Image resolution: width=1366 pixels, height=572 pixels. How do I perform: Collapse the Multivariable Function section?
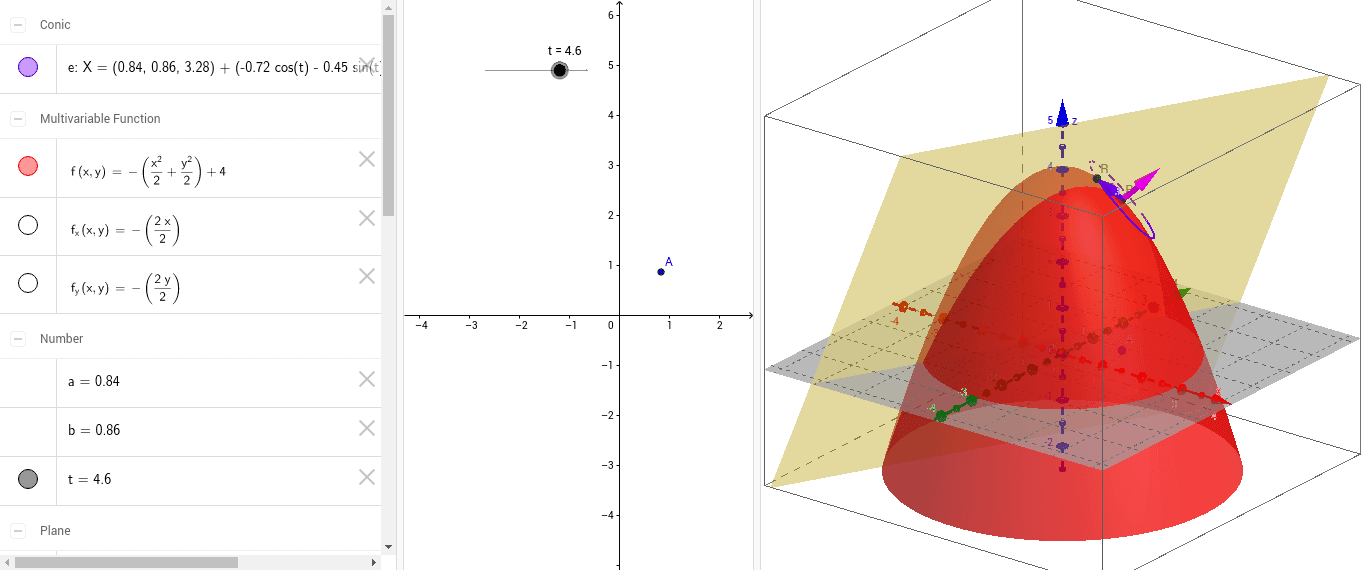click(x=18, y=118)
